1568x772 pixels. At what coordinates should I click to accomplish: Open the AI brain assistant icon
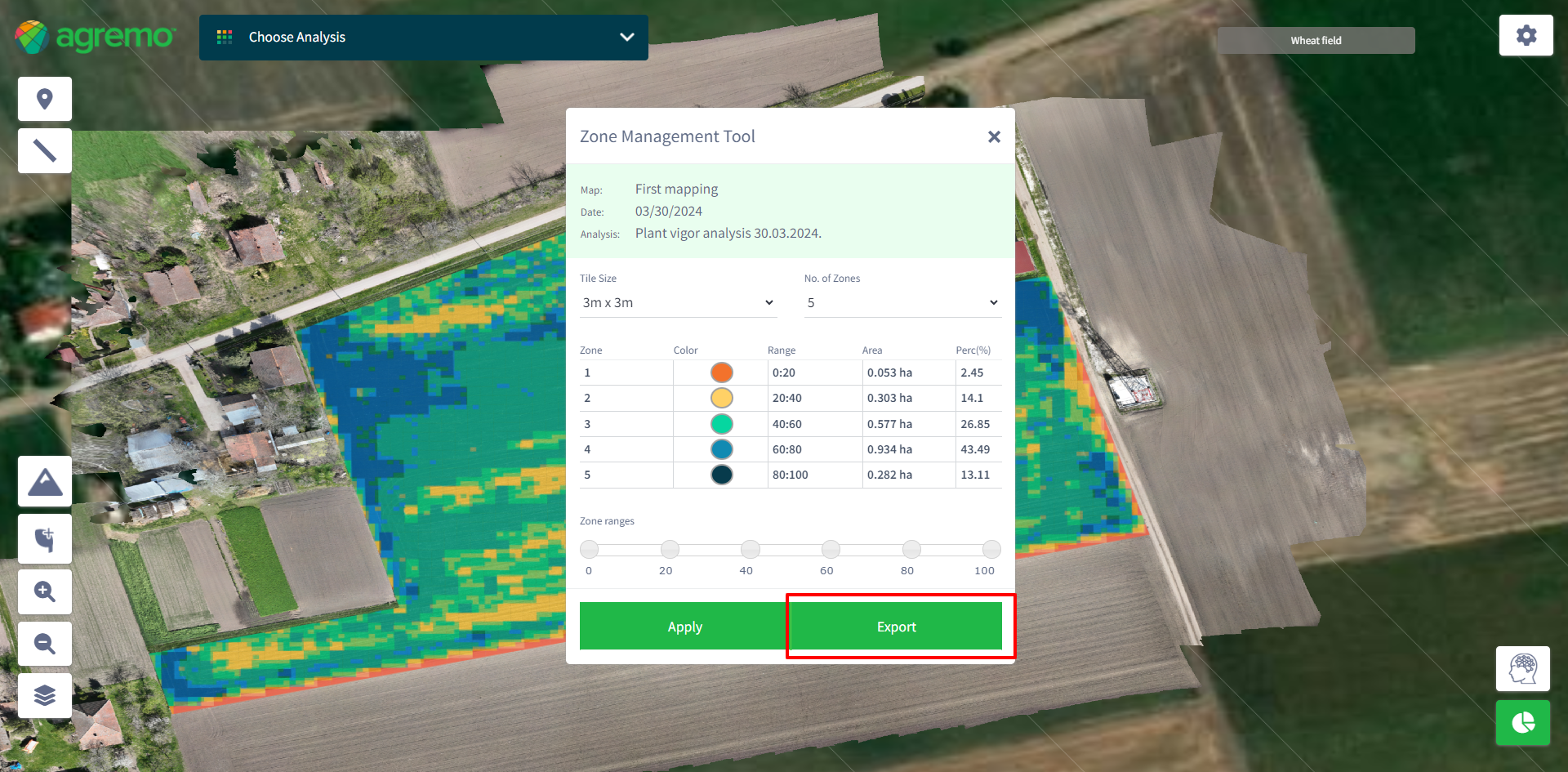1522,669
